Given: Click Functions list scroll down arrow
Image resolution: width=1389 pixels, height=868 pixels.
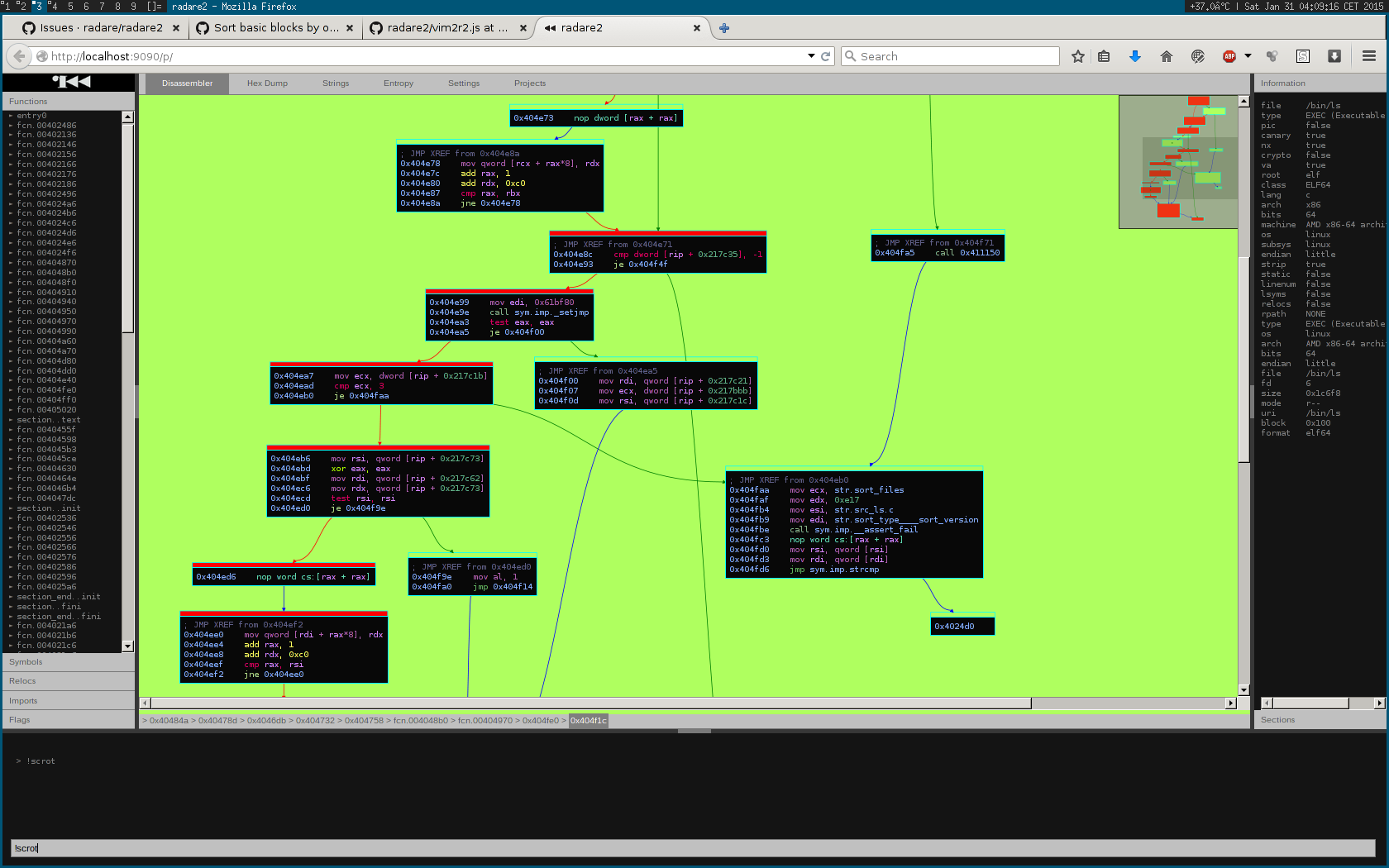Looking at the screenshot, I should click(127, 646).
